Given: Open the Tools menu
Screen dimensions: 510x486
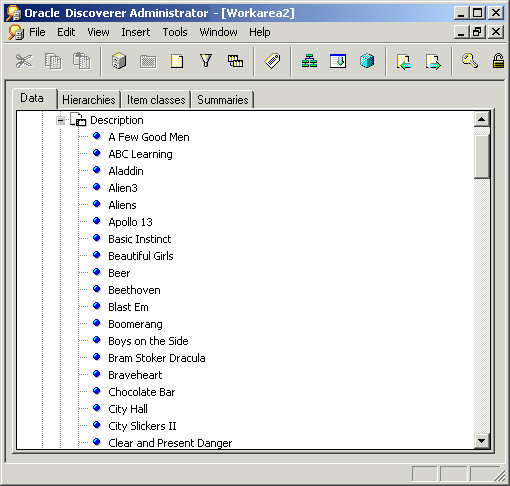Looking at the screenshot, I should pos(175,32).
